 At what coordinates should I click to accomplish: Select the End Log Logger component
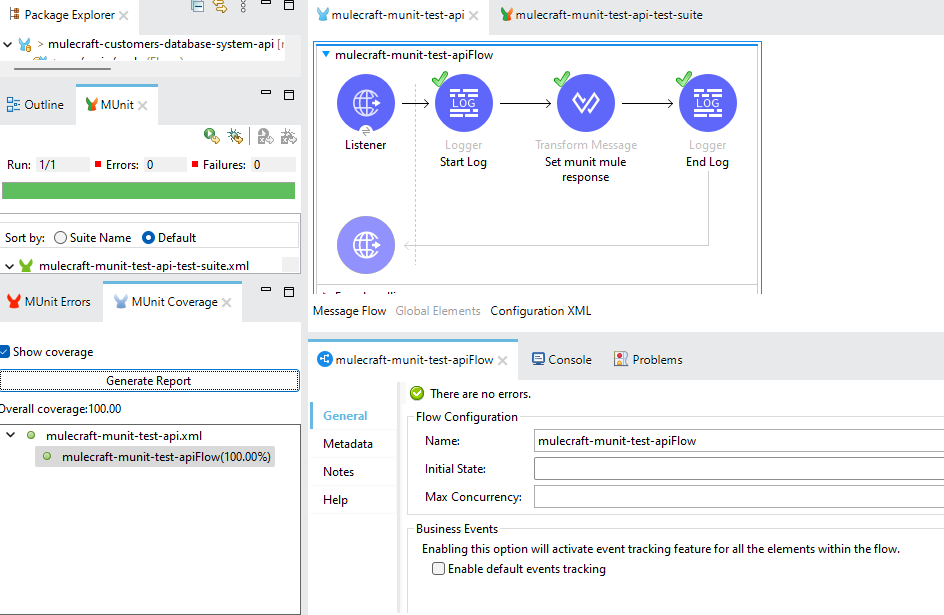tap(707, 102)
